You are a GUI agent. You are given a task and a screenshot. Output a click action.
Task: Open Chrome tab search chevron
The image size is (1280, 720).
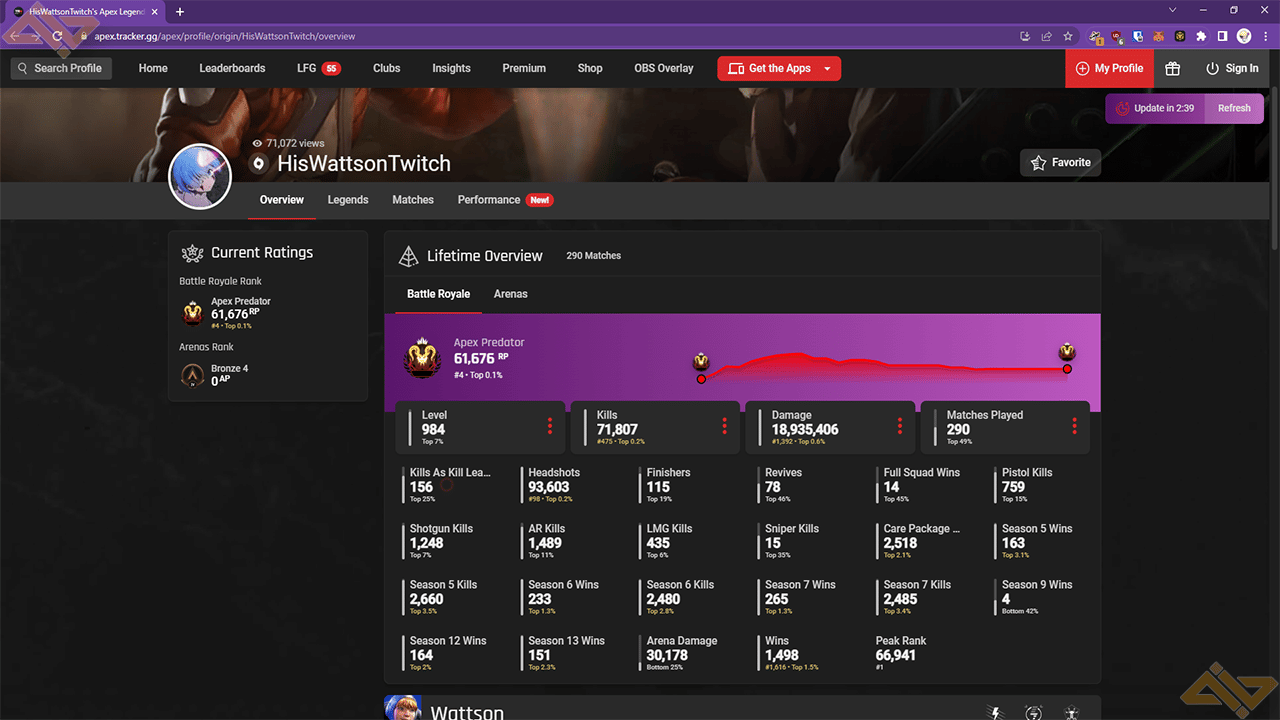(x=1172, y=10)
